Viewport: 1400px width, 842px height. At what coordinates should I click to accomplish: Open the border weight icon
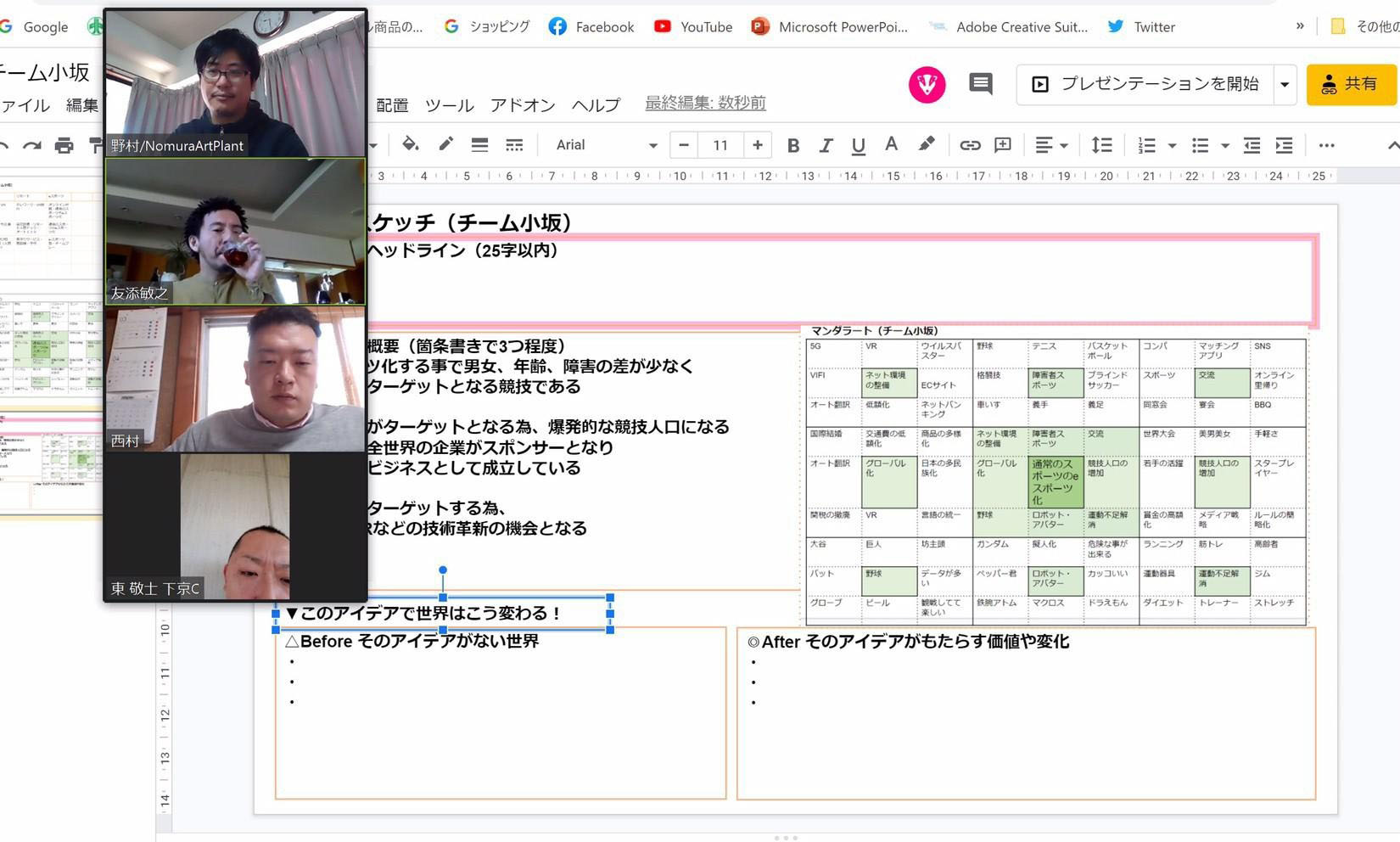click(x=479, y=145)
